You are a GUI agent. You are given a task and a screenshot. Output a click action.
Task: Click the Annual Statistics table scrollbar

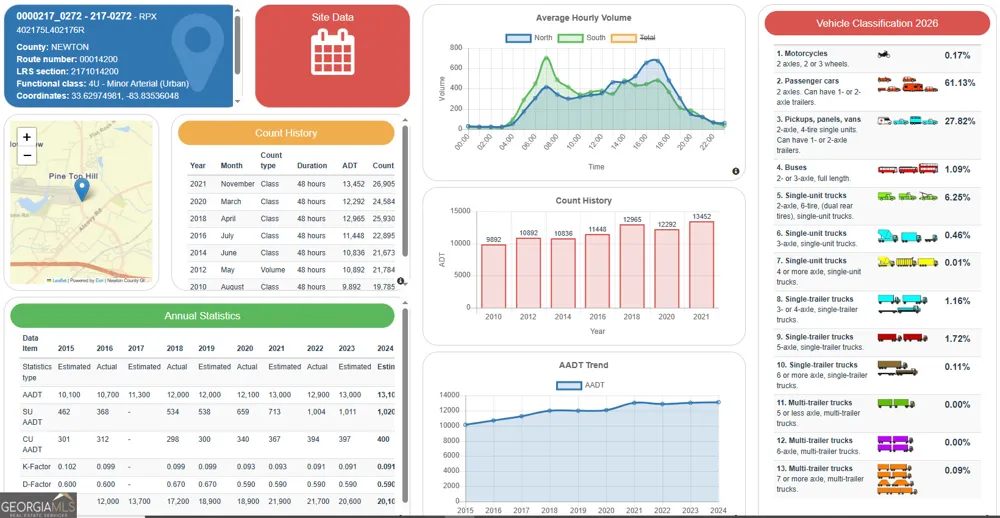click(x=404, y=405)
